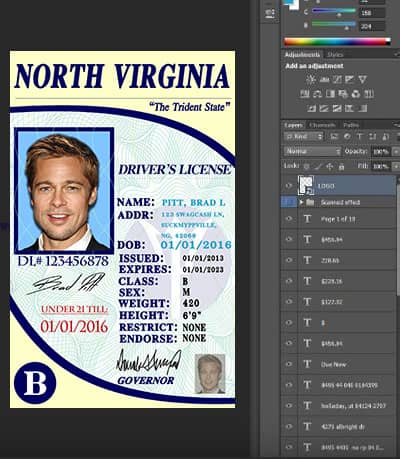The width and height of the screenshot is (400, 459).
Task: Click the layer Opacity percentage field
Action: [380, 151]
